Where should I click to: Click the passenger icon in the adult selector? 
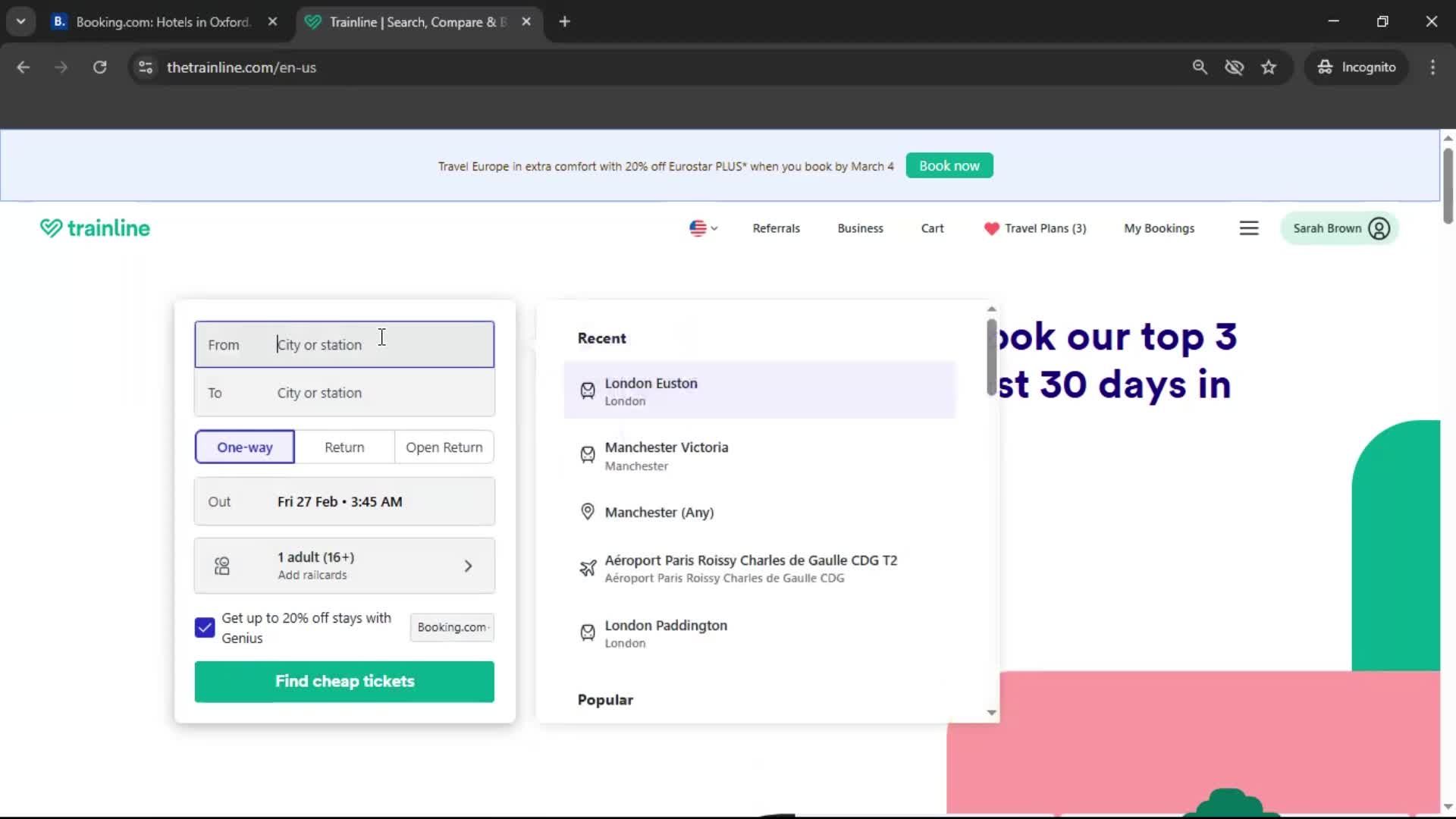pos(221,565)
